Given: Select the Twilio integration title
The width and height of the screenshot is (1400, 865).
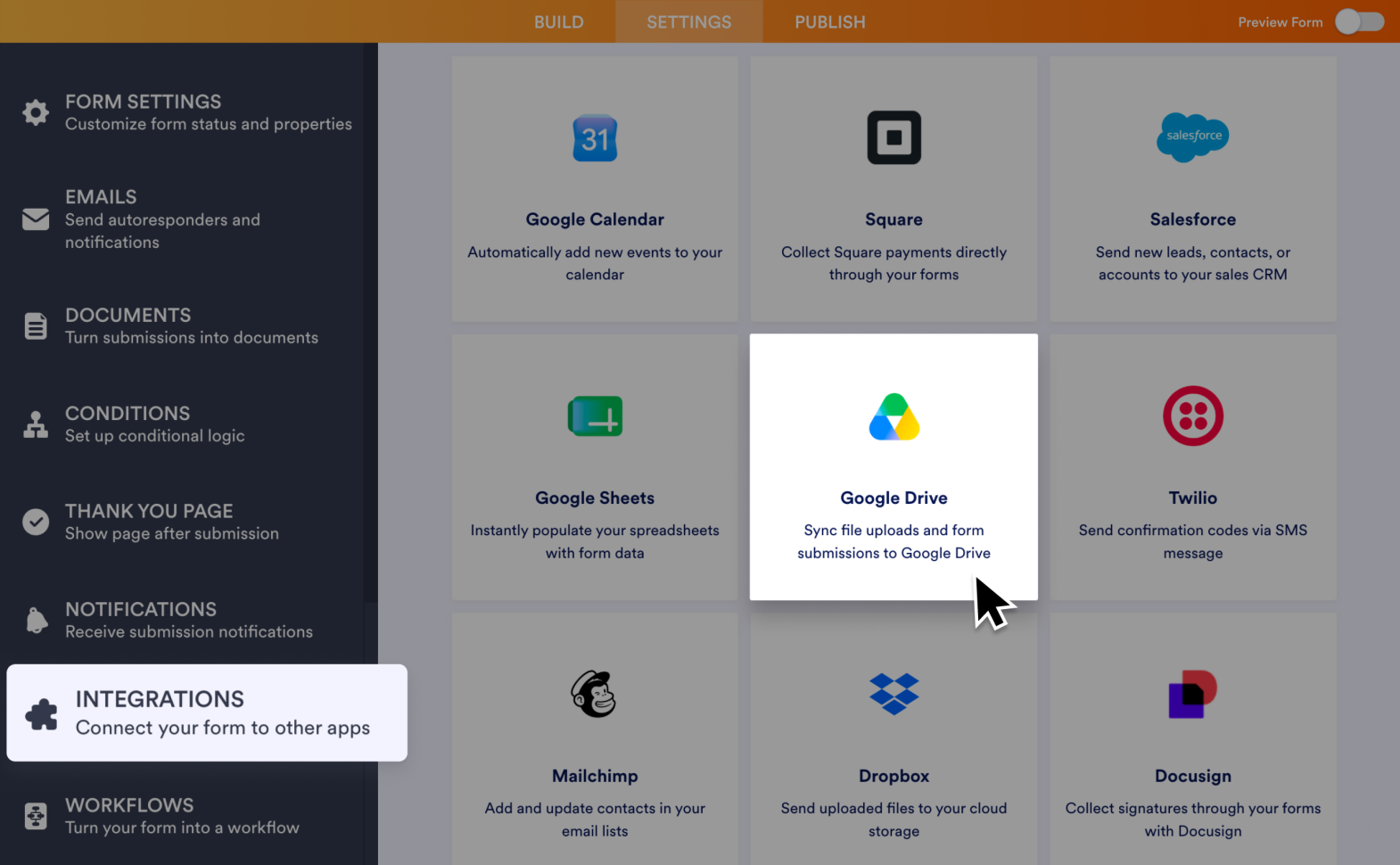Looking at the screenshot, I should [x=1192, y=498].
